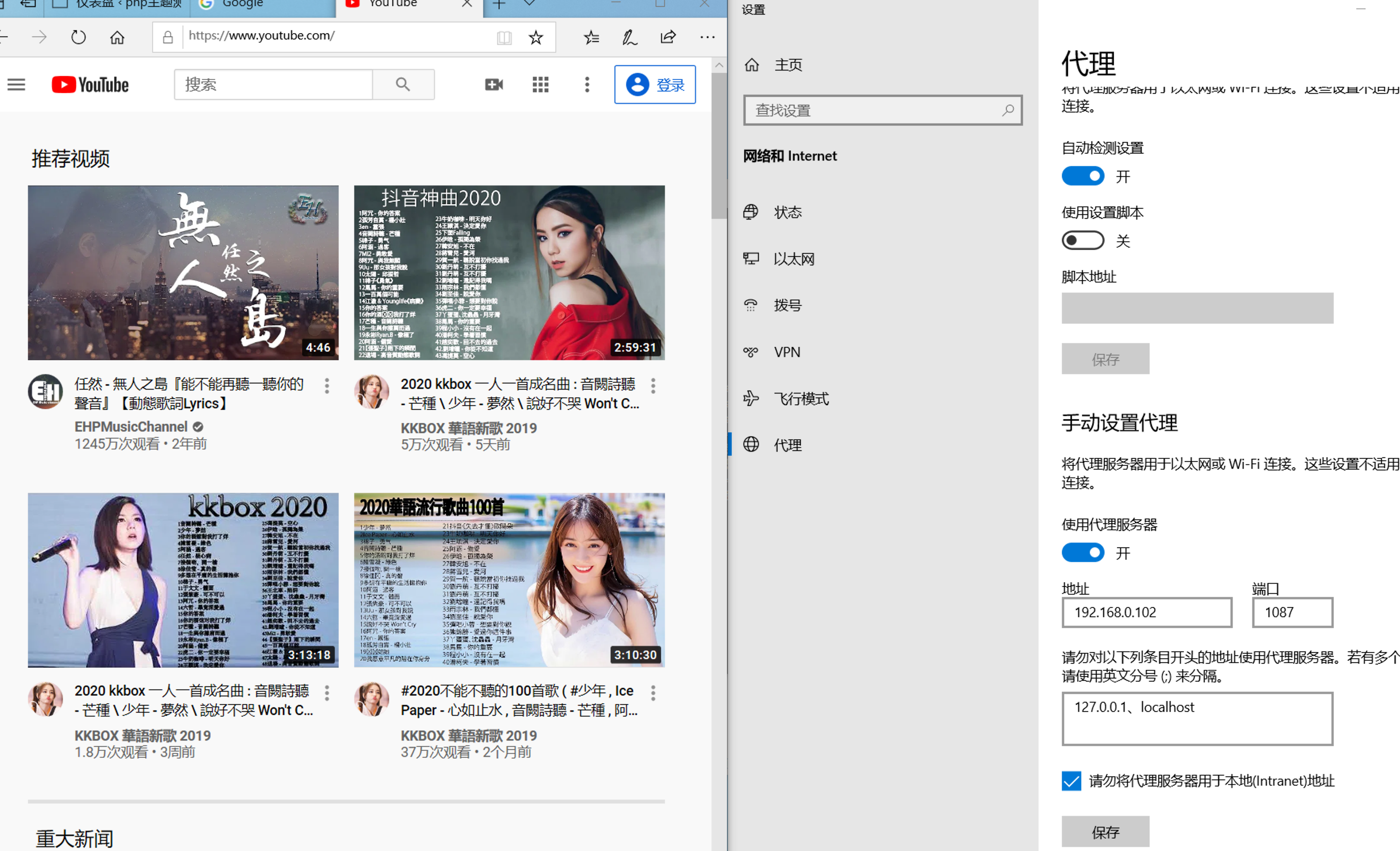1400x851 pixels.
Task: Toggle 使用代理服务器 switch off
Action: tap(1083, 553)
